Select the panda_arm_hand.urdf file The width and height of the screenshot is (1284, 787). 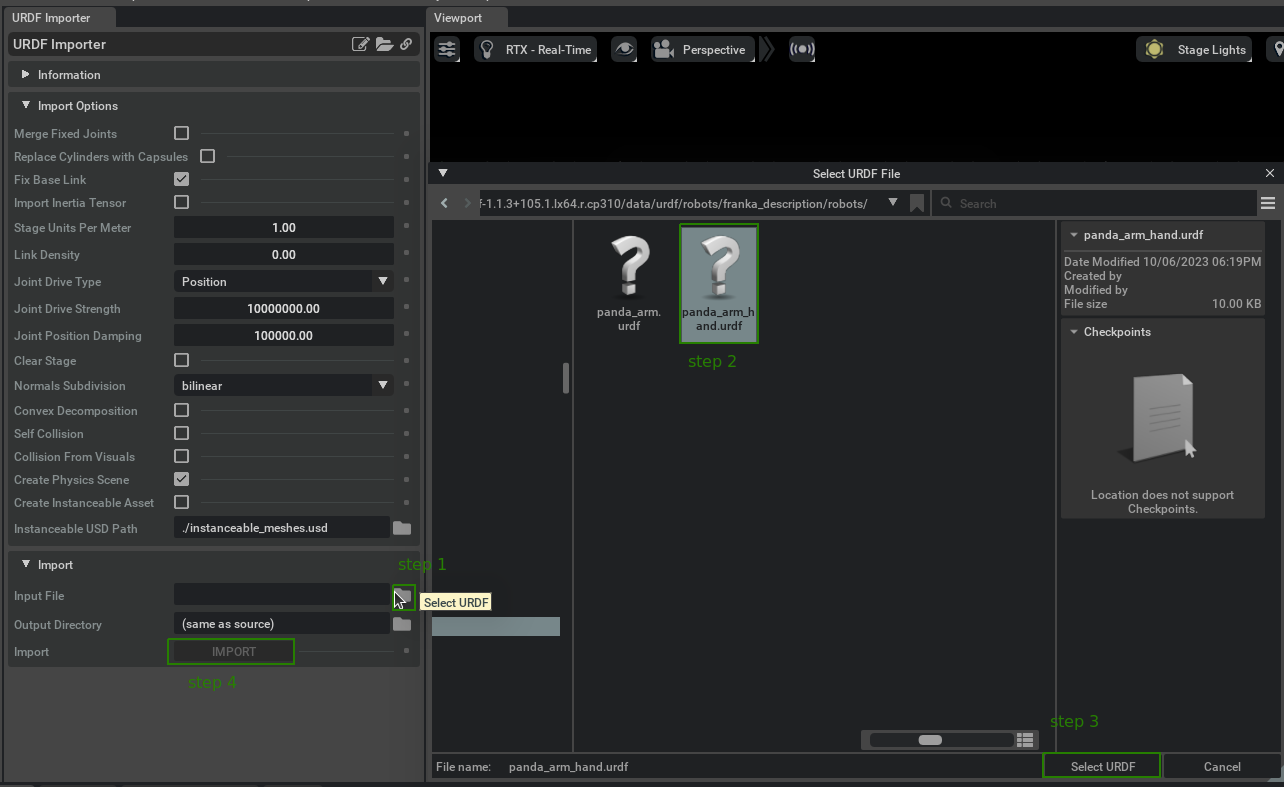pos(719,283)
